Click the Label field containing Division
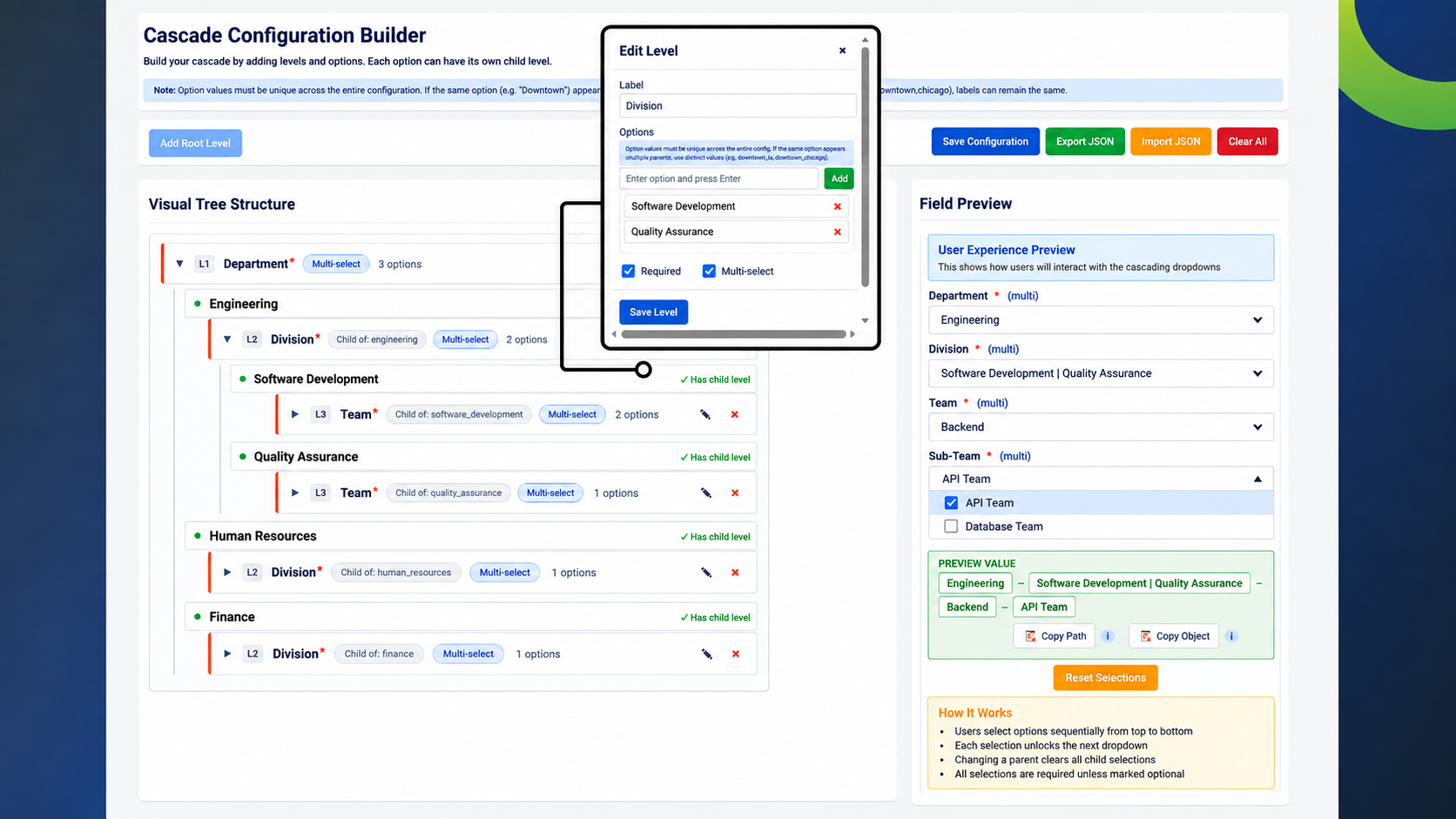This screenshot has width=1456, height=819. tap(738, 106)
